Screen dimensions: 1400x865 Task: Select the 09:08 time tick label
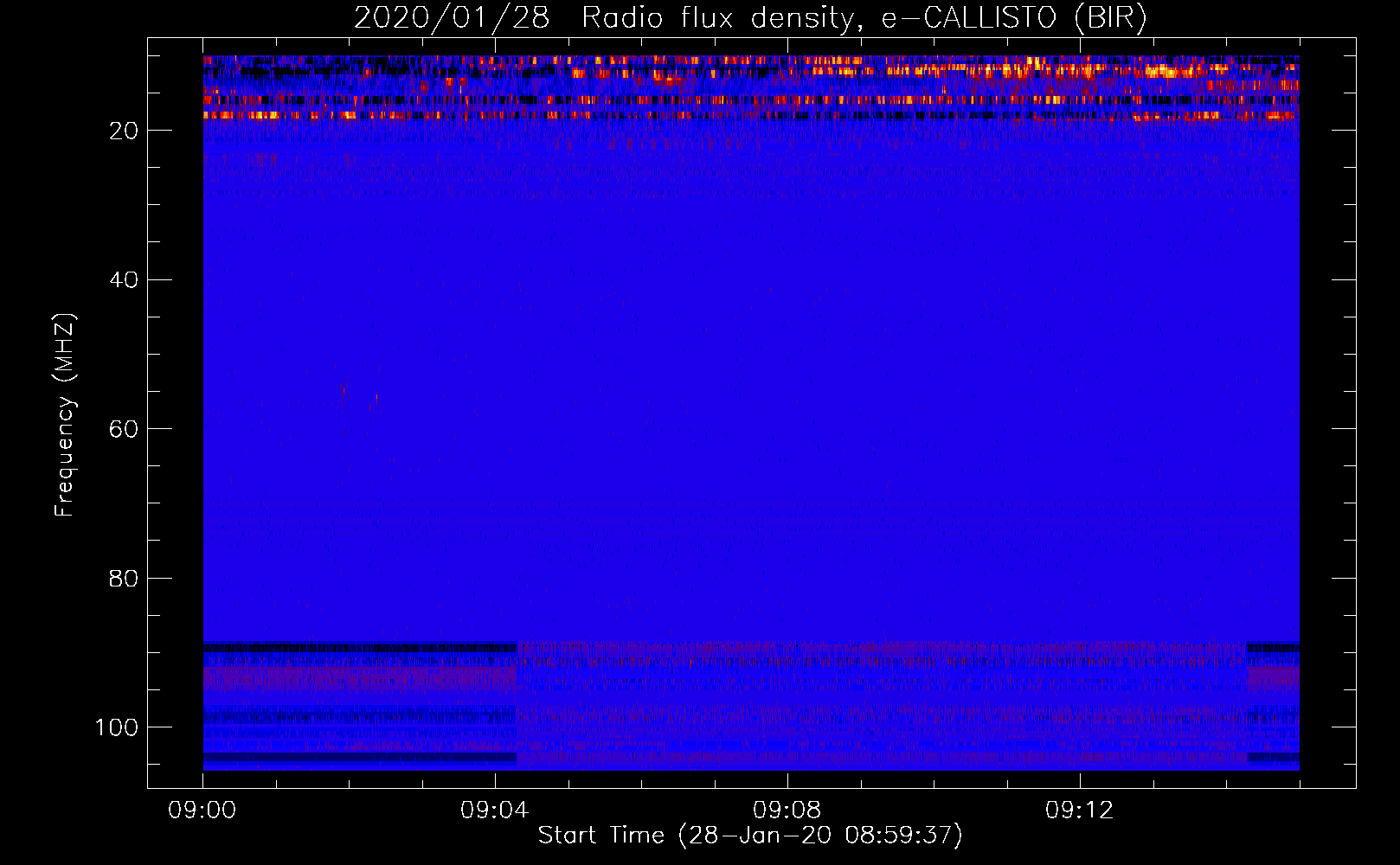click(787, 811)
